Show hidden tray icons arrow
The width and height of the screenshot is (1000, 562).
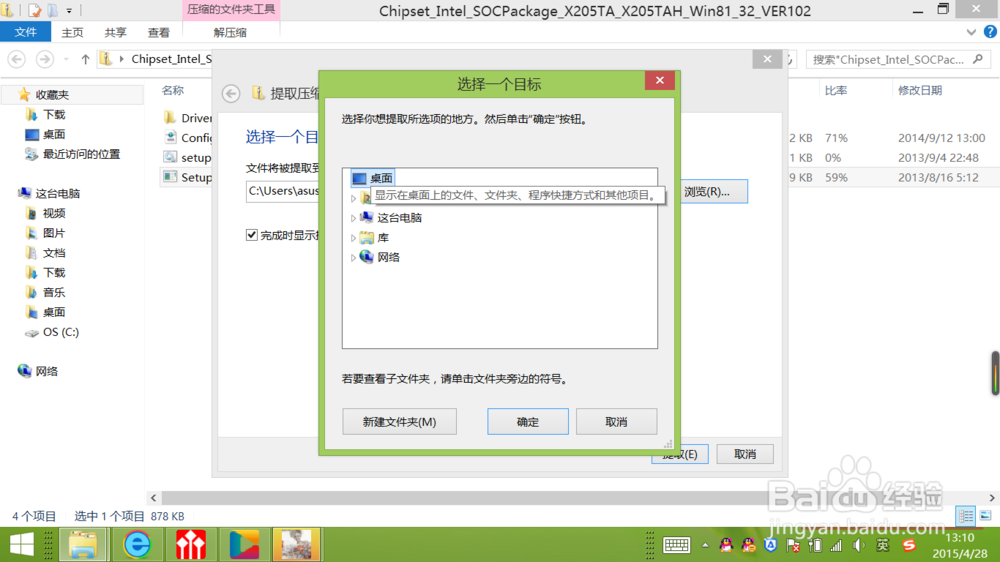[x=705, y=545]
